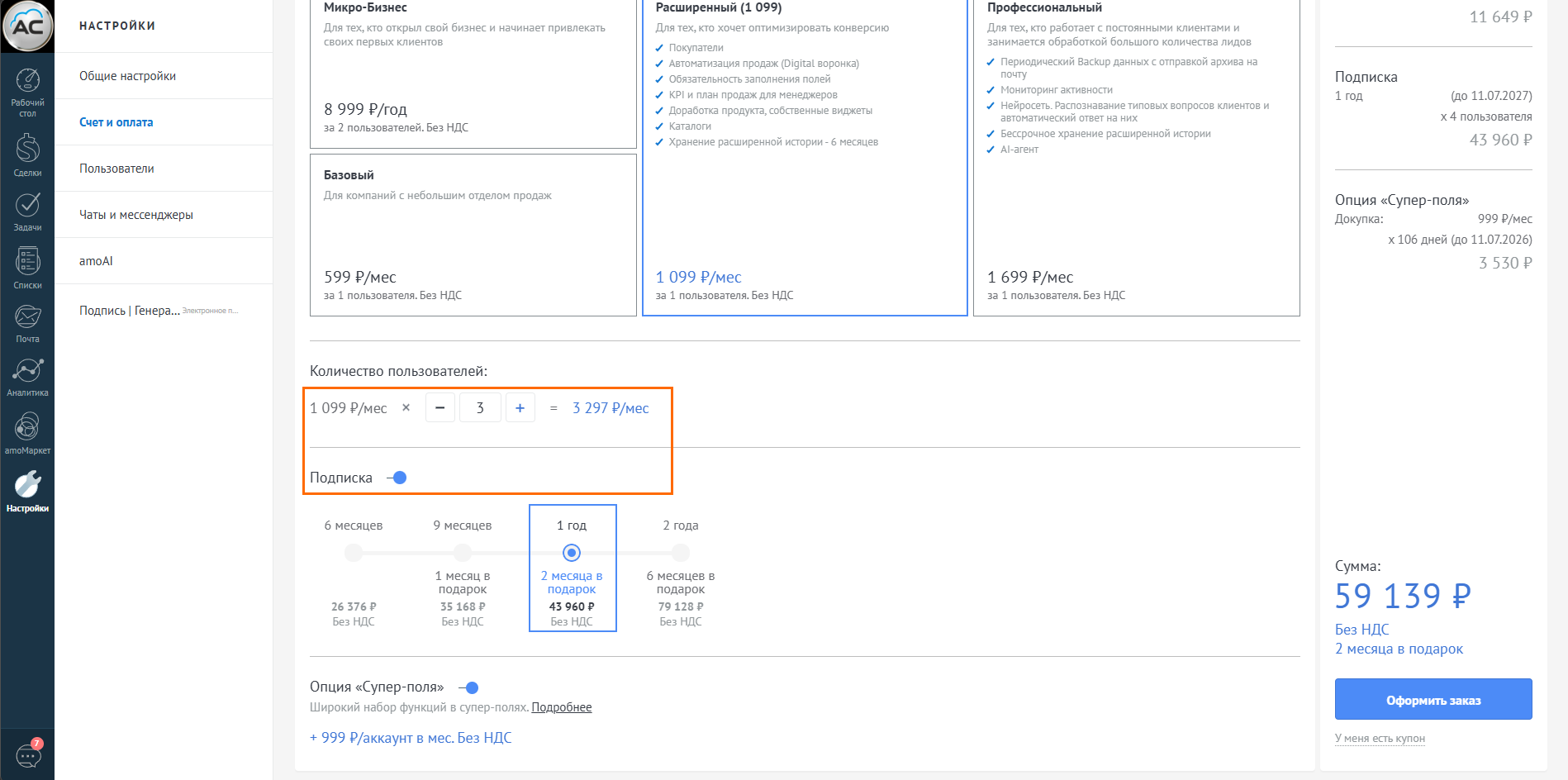Click the 1 699 ₽/мес Профессиональный price
The height and width of the screenshot is (780, 1568).
pos(1030,277)
